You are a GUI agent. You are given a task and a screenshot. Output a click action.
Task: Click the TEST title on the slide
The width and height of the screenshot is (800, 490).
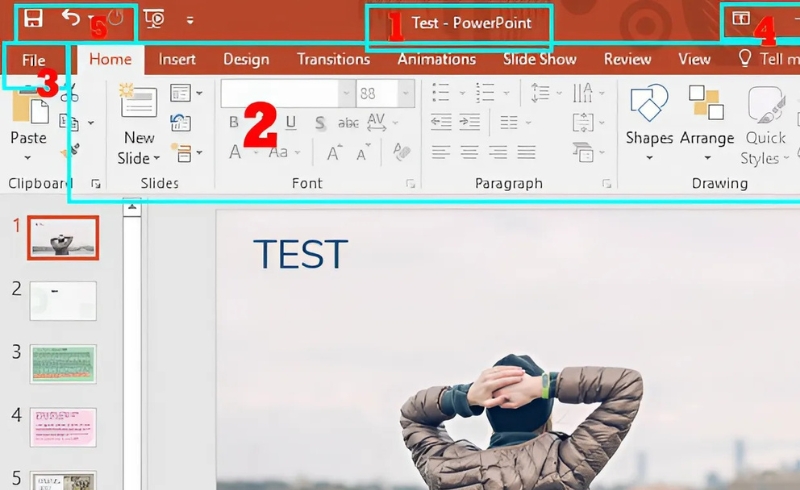(x=301, y=254)
